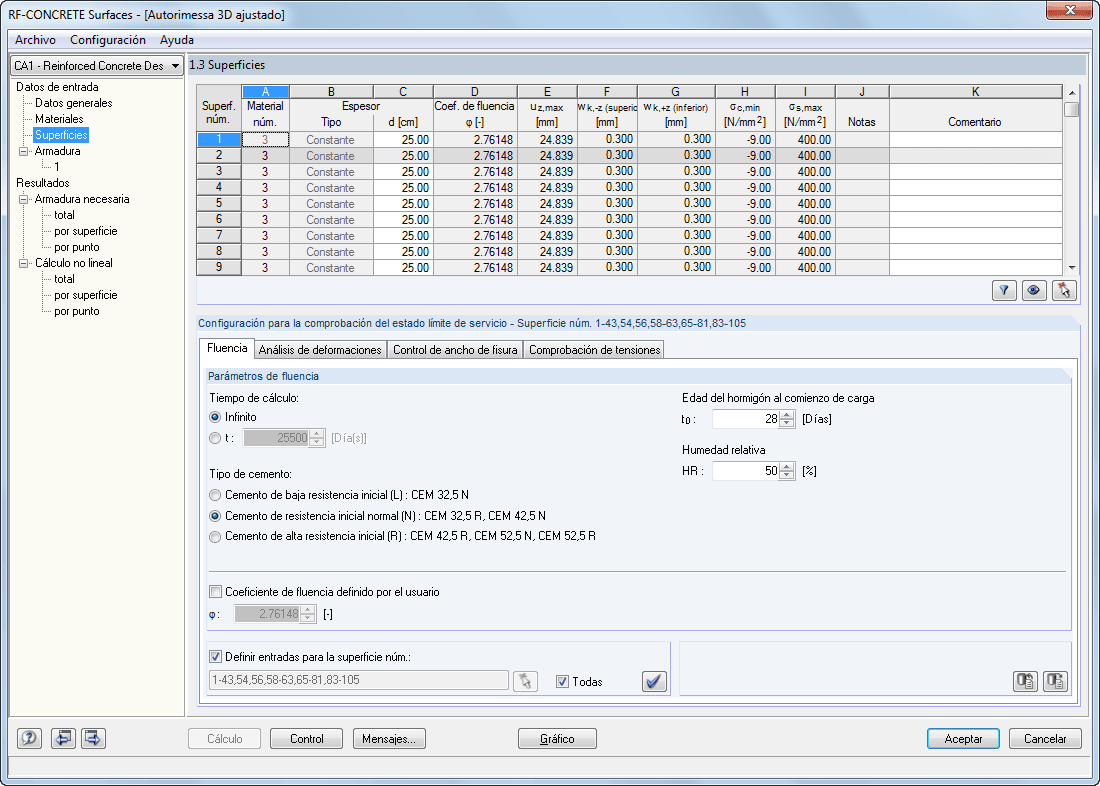Click the blue checkmark apply icon

655,681
